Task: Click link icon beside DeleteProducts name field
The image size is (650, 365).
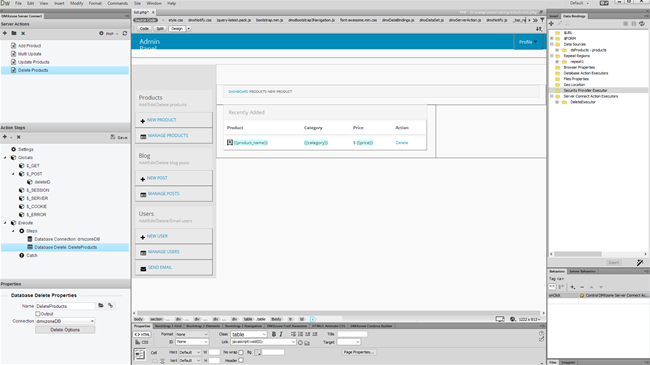Action: [x=111, y=306]
